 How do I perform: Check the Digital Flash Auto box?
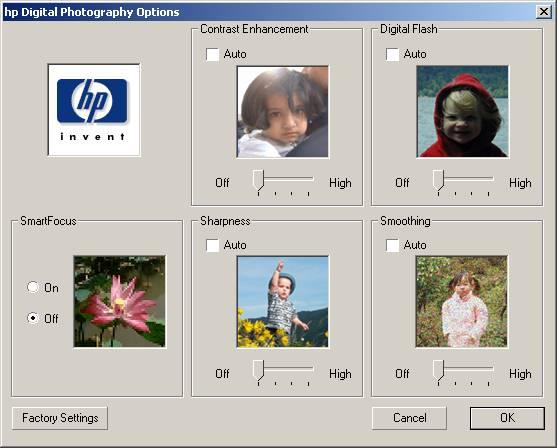pyautogui.click(x=393, y=54)
